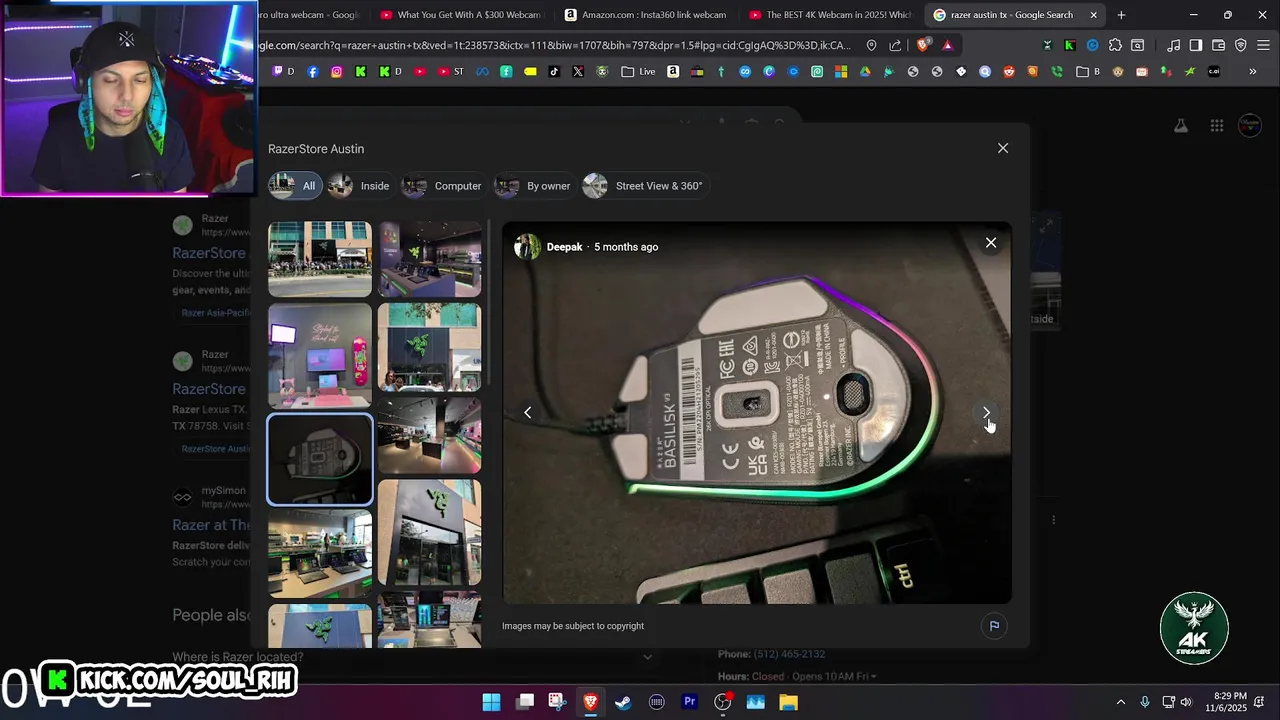This screenshot has height=720, width=1280.
Task: Select the Inside photos filter
Action: [x=359, y=186]
